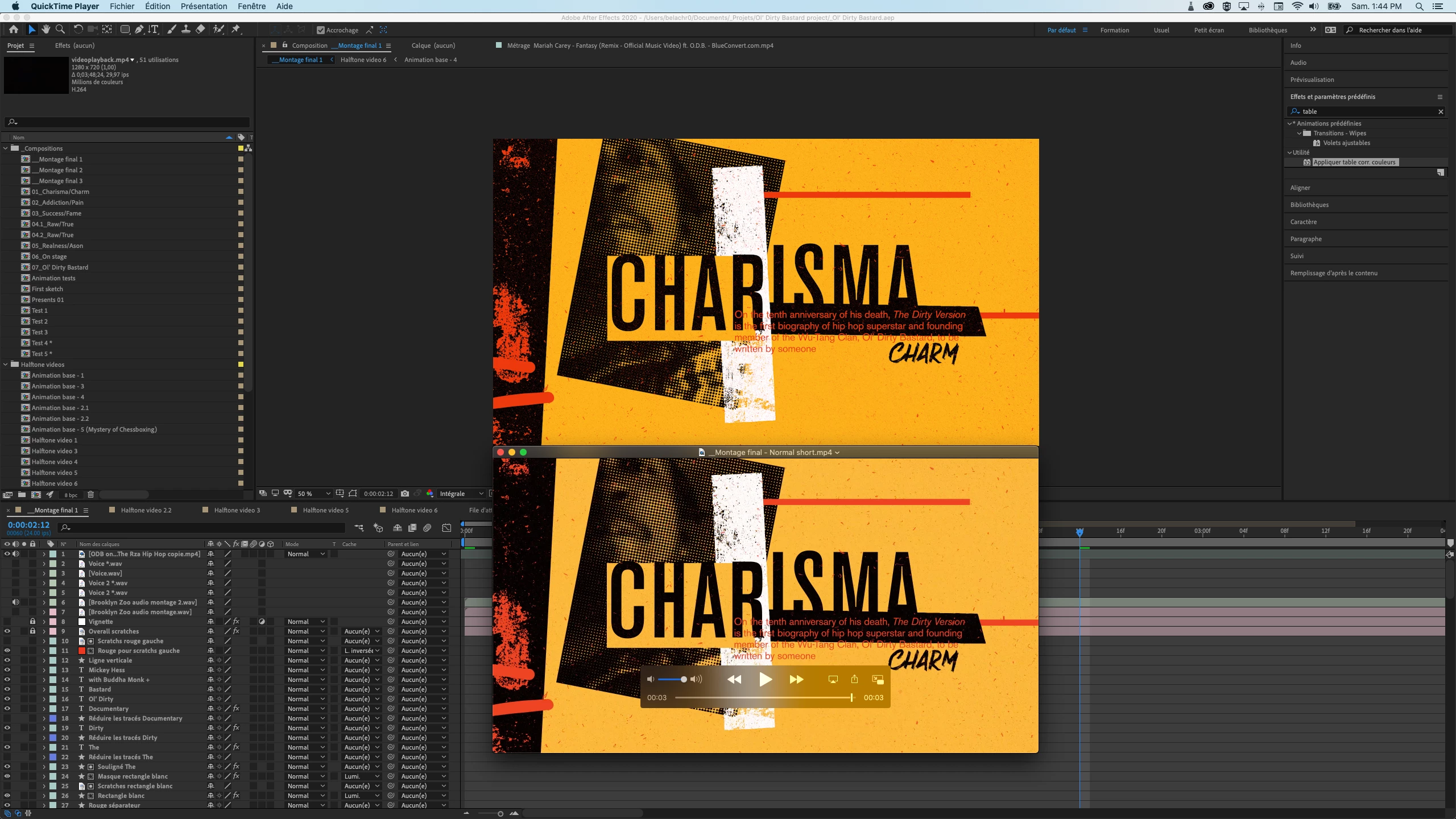Collapse the _Compositions folder

click(x=6, y=148)
